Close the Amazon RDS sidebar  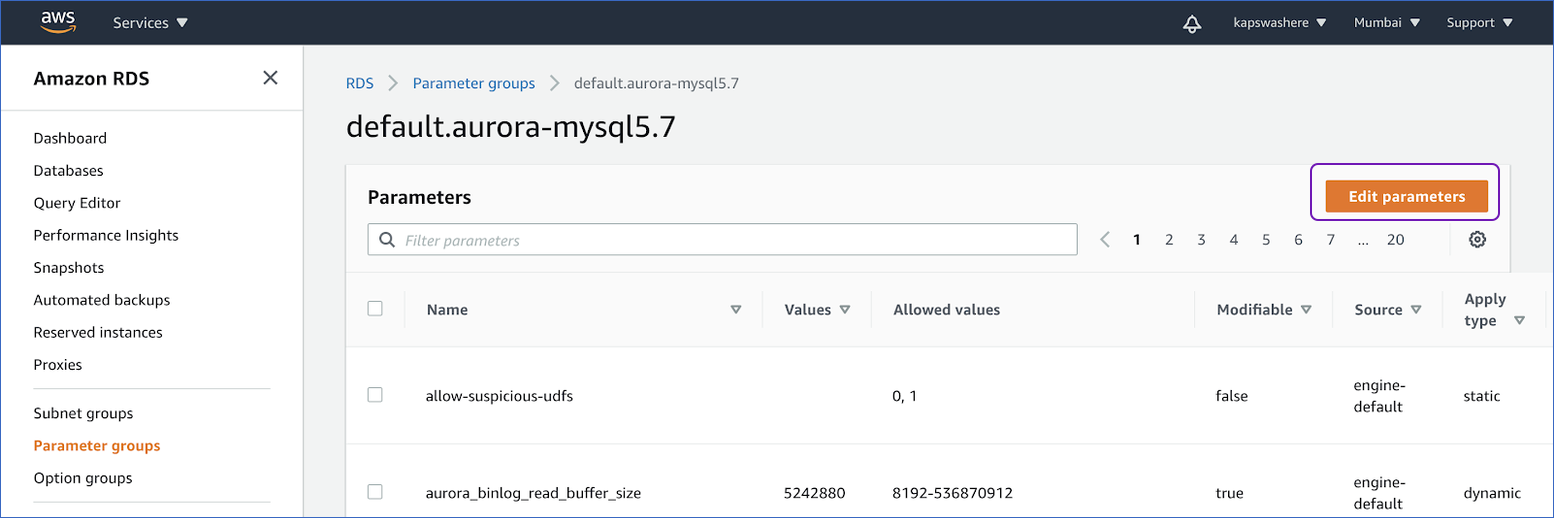[x=270, y=77]
